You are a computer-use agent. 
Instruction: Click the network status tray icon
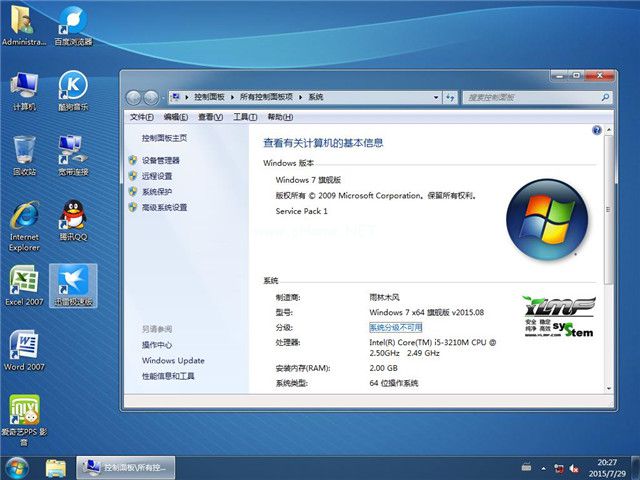tap(558, 469)
